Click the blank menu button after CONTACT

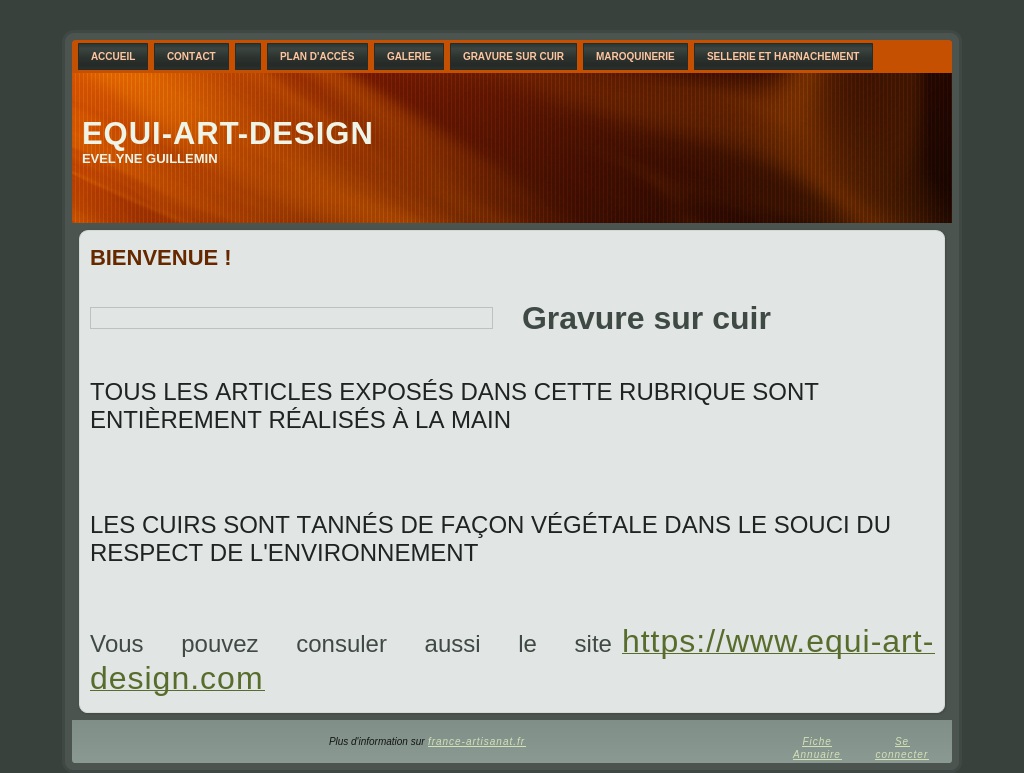[248, 56]
